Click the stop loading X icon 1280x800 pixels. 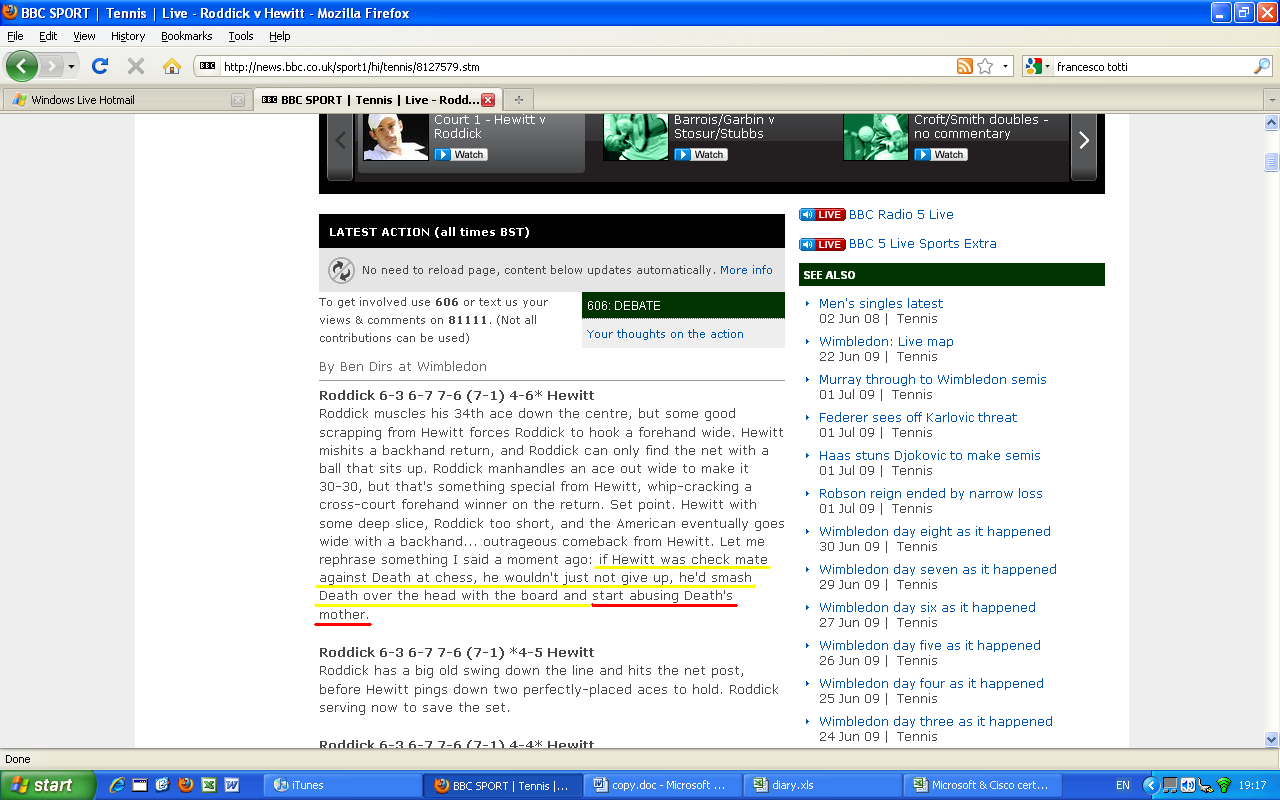tap(136, 67)
